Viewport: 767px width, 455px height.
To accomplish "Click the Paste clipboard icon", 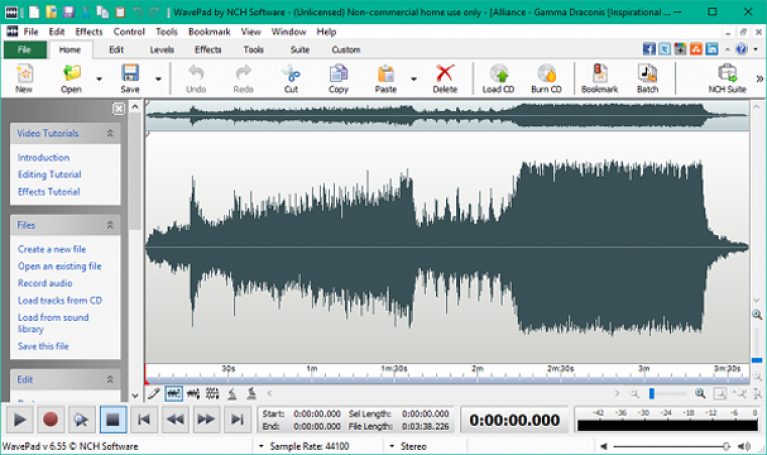I will [x=386, y=73].
